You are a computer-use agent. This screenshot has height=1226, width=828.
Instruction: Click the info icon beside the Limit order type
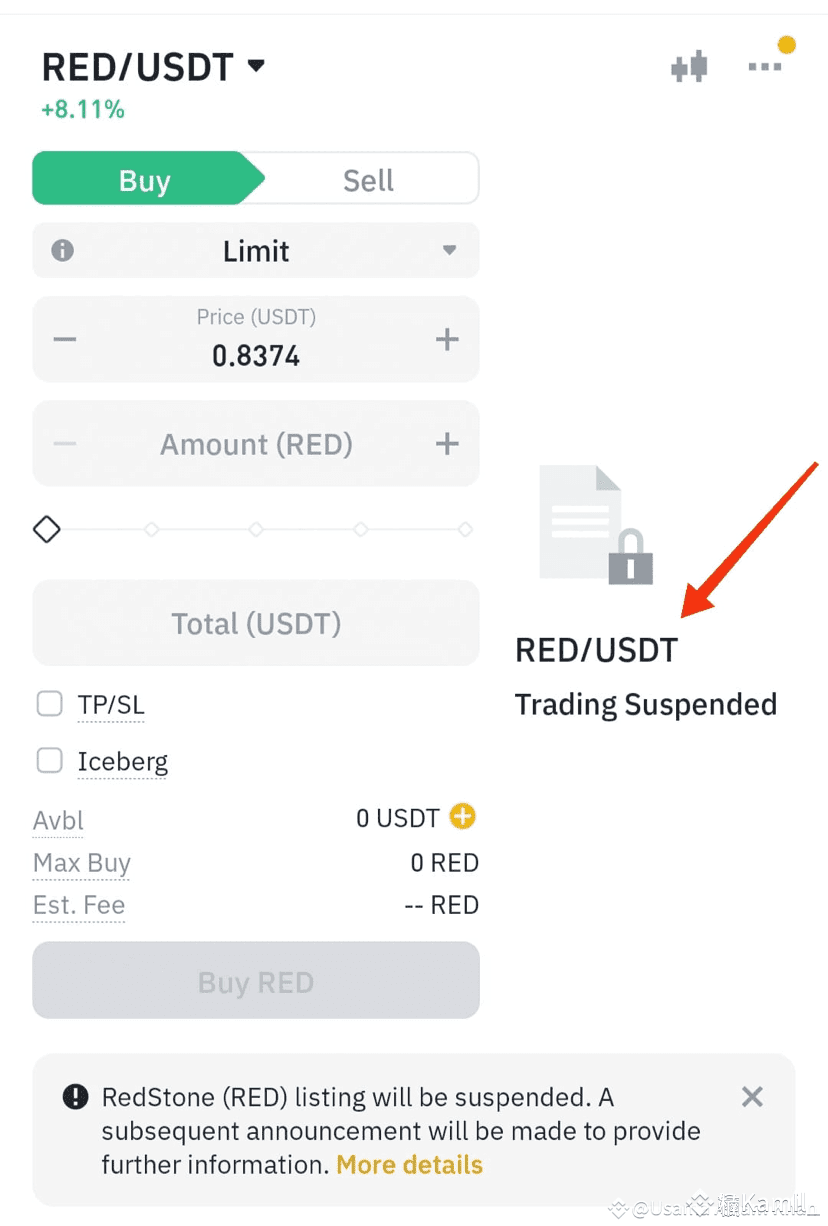[x=61, y=250]
